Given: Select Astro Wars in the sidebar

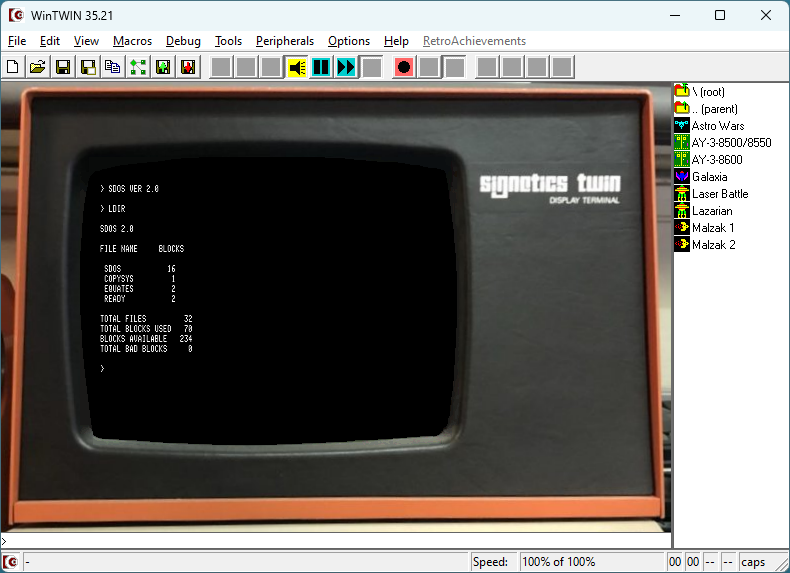Looking at the screenshot, I should (x=709, y=125).
